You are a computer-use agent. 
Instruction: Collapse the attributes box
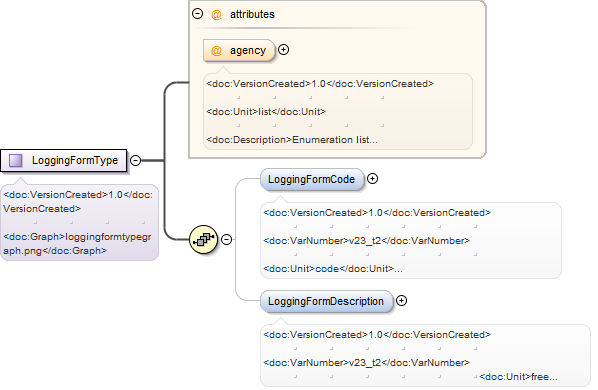coord(197,14)
